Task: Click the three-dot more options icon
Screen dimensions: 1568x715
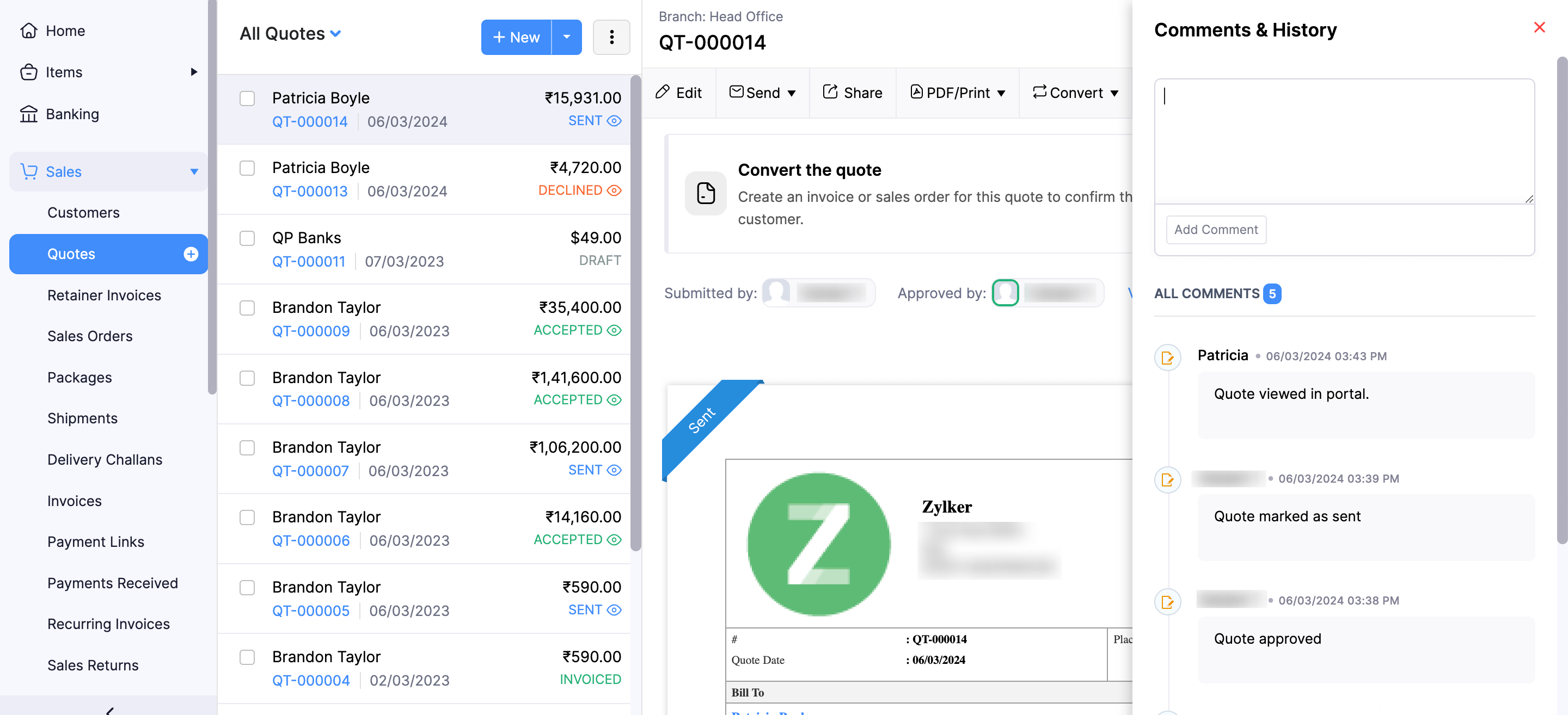Action: click(611, 37)
